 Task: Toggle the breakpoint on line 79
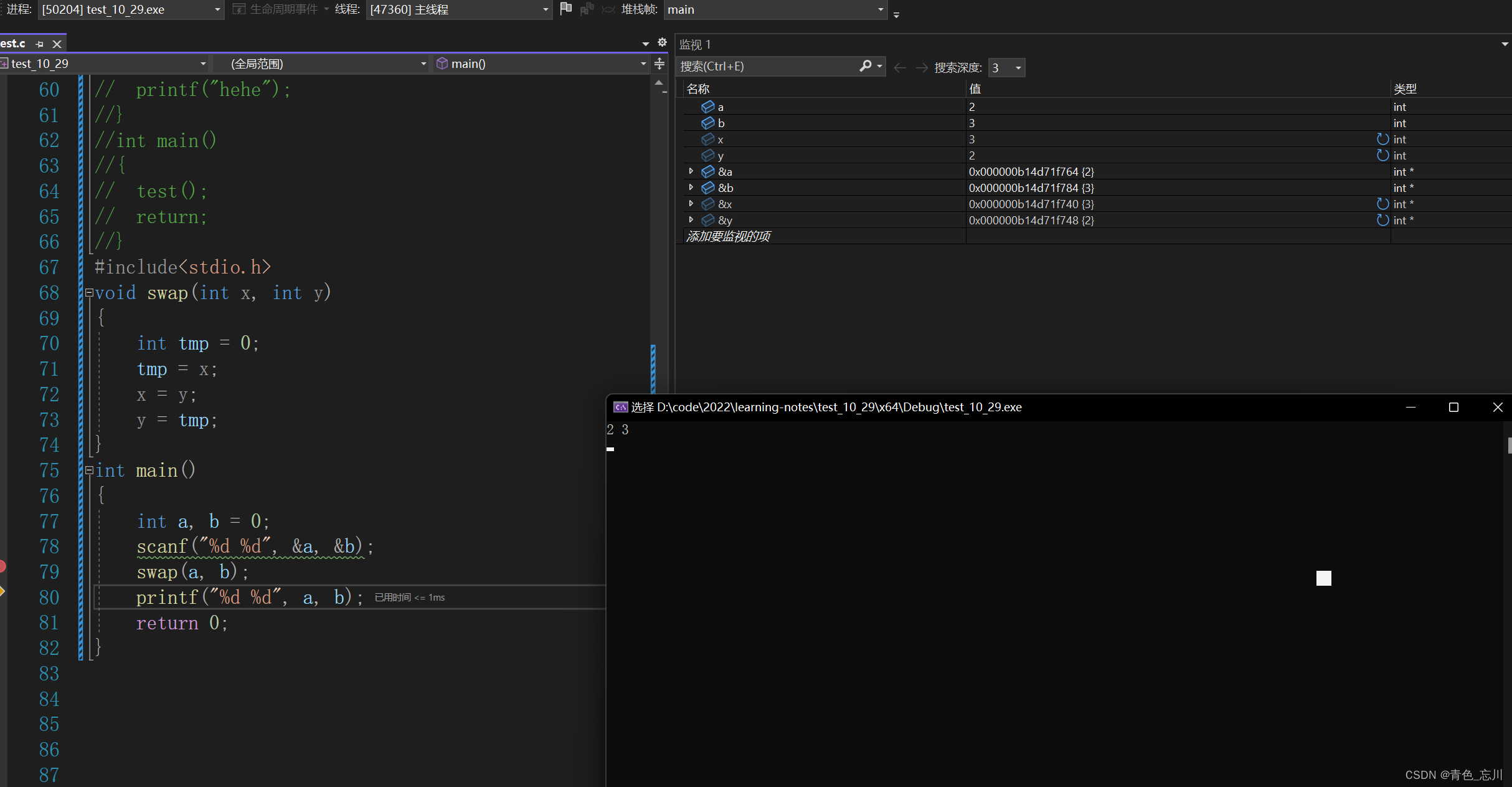[2, 566]
